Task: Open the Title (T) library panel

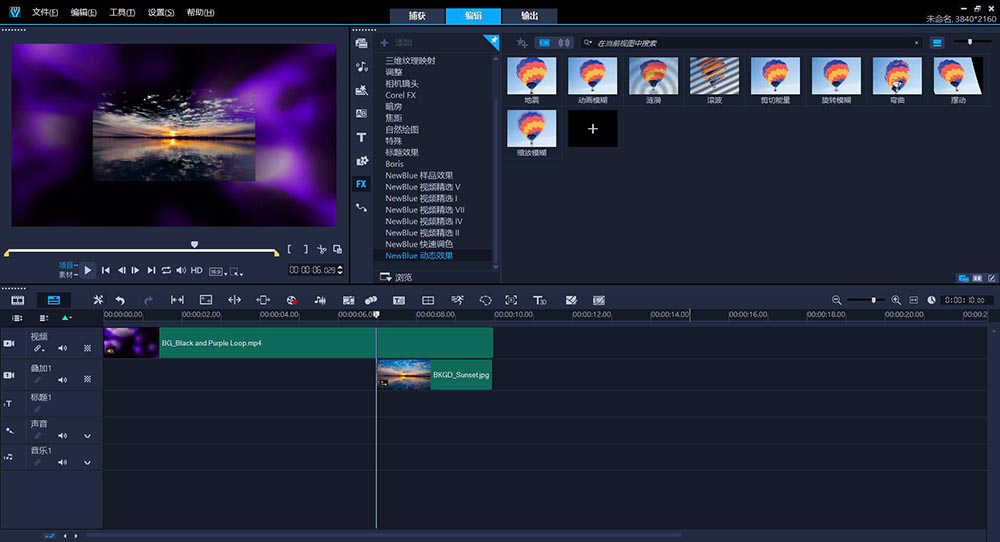Action: click(x=361, y=137)
